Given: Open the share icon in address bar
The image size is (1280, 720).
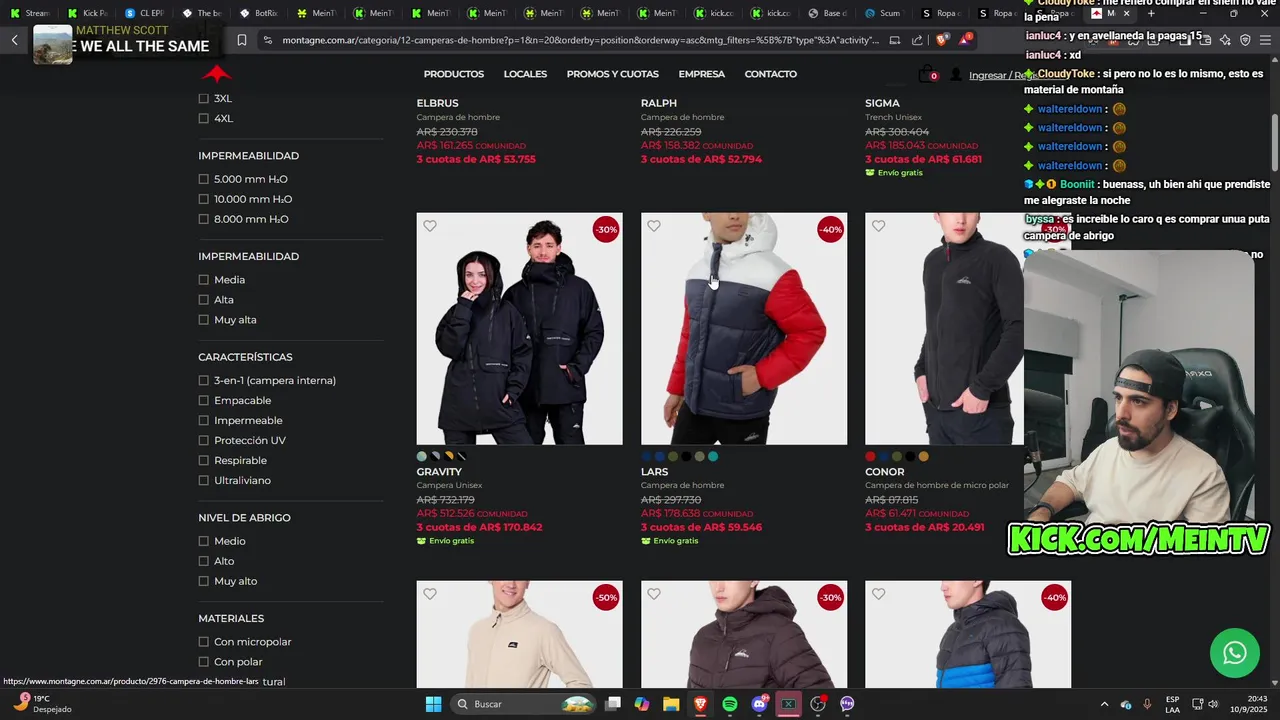Looking at the screenshot, I should 918,40.
